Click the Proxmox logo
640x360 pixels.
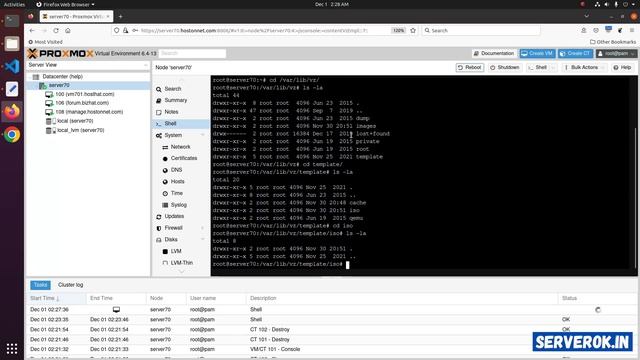point(60,53)
